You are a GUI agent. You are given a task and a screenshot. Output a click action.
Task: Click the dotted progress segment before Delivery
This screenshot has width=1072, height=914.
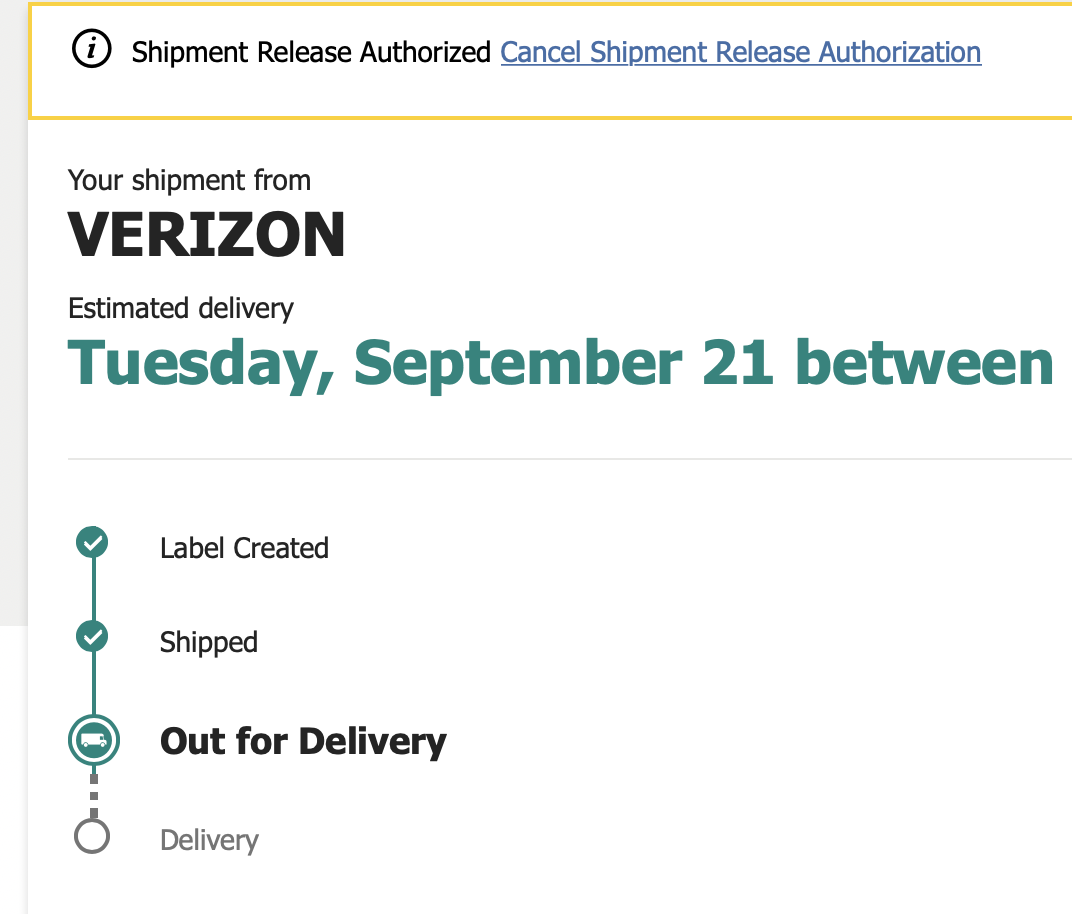point(93,794)
